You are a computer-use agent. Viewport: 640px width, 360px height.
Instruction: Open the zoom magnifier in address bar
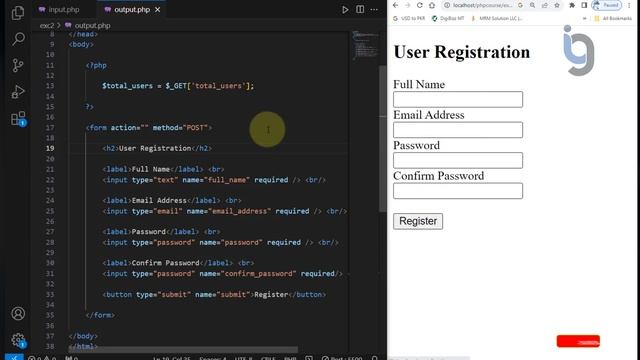533,5
